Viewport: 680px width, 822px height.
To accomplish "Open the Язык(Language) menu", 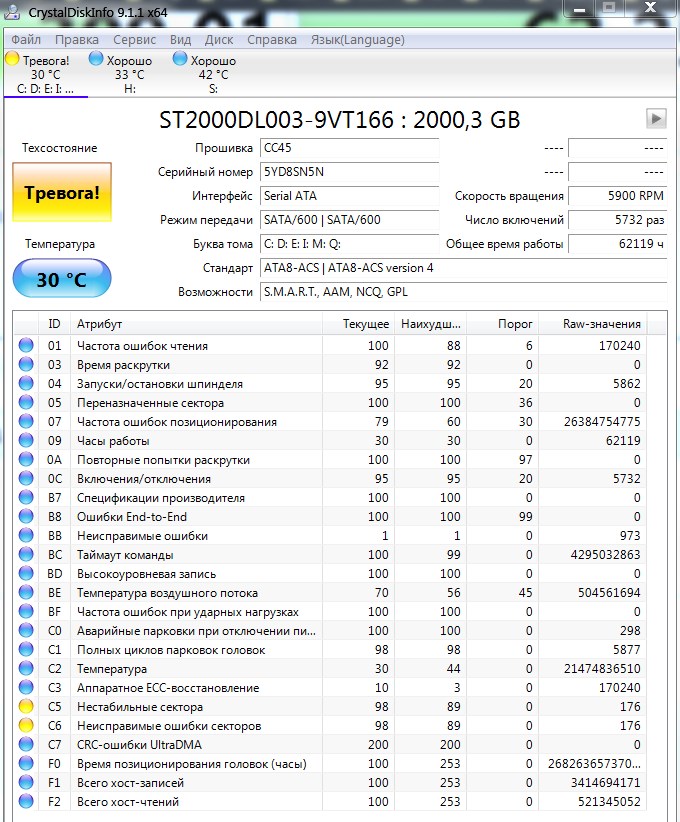I will pos(358,40).
